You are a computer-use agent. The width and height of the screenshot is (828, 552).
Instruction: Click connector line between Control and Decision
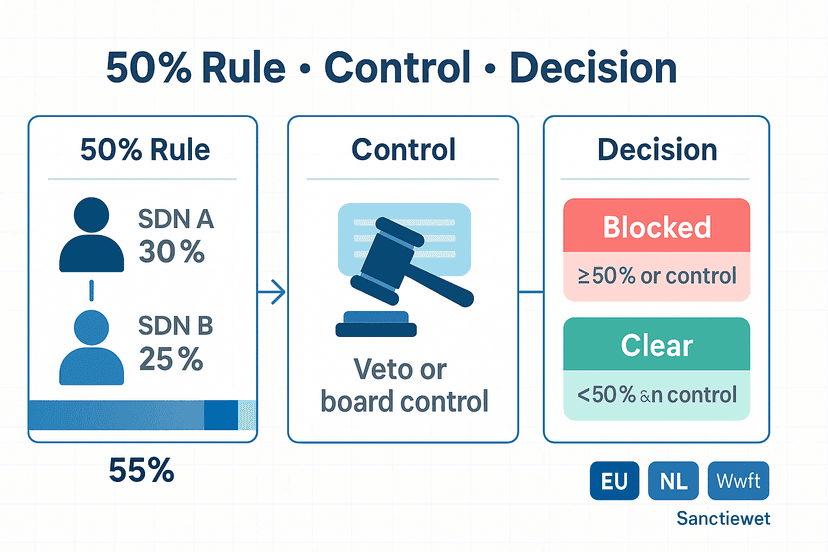[x=531, y=291]
